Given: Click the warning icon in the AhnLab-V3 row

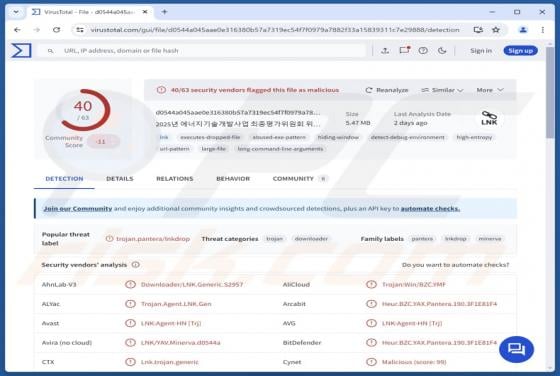Looking at the screenshot, I should (130, 284).
